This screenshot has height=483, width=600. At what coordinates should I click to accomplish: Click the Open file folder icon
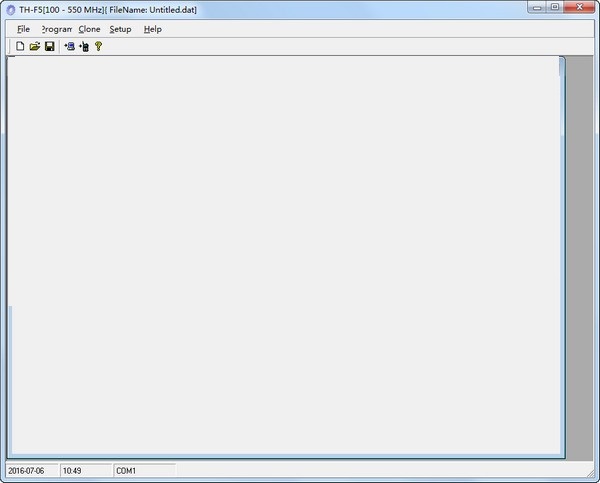(35, 46)
